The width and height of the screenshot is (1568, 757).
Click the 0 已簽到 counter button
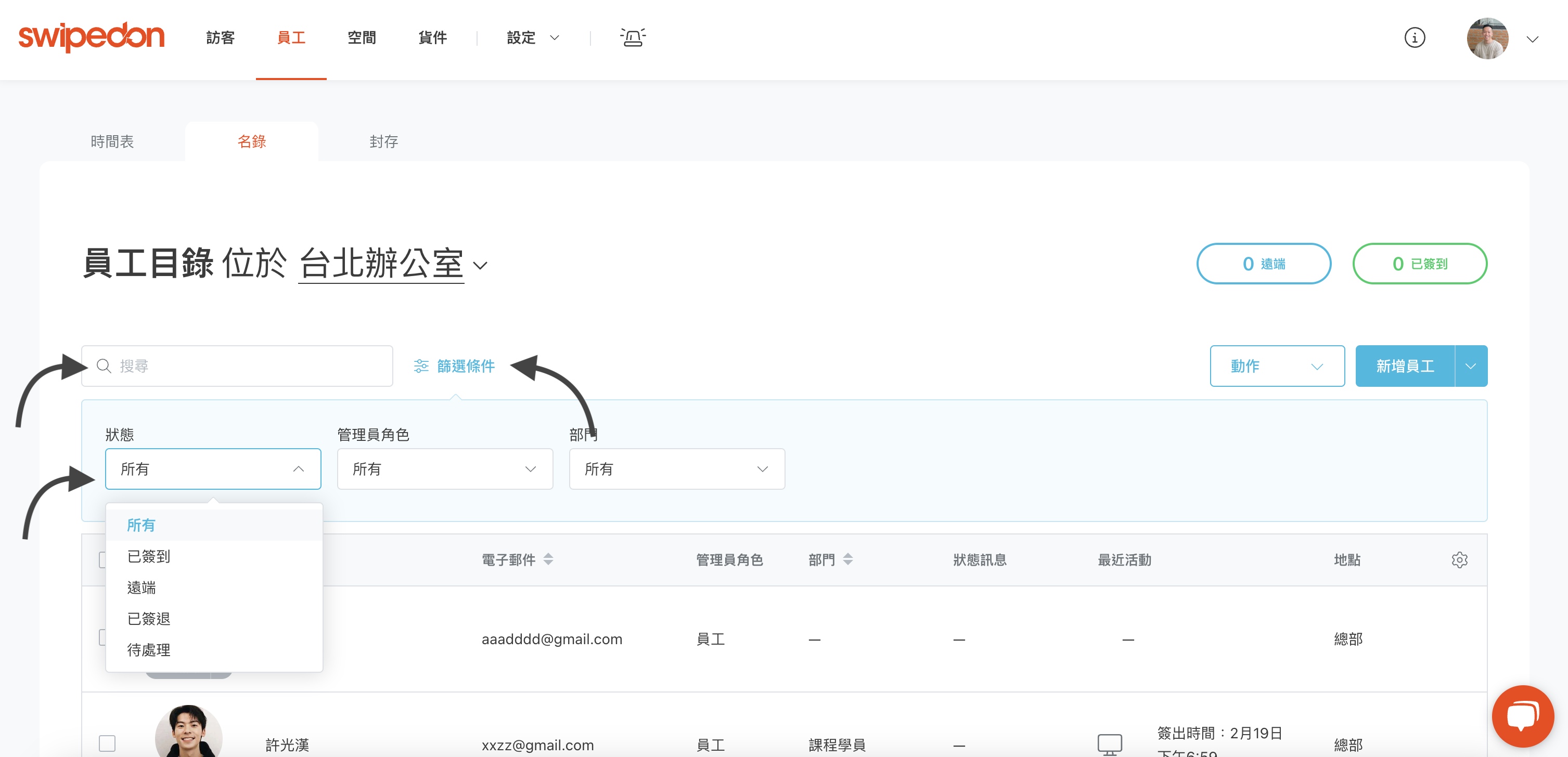[x=1420, y=264]
